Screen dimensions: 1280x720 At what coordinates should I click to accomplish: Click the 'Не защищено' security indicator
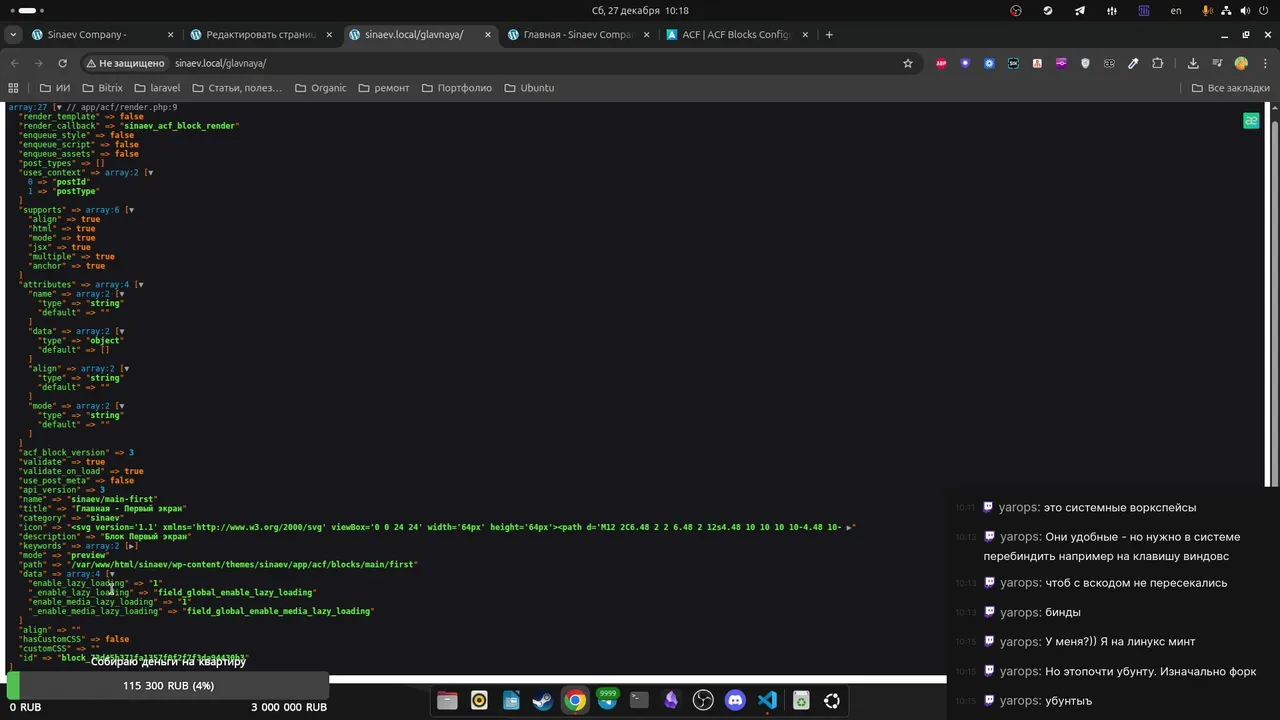[125, 63]
